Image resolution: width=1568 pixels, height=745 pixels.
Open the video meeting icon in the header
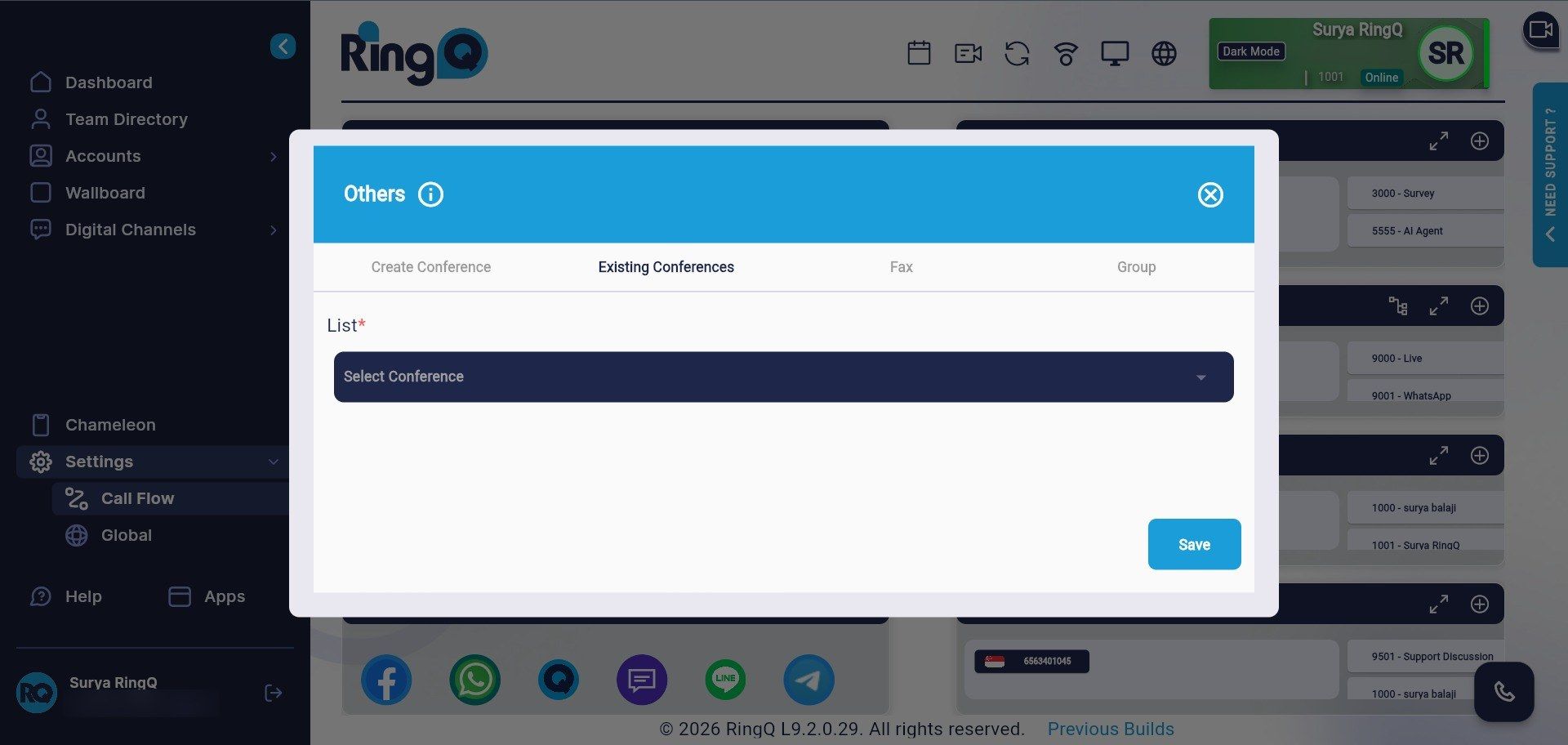coord(968,54)
